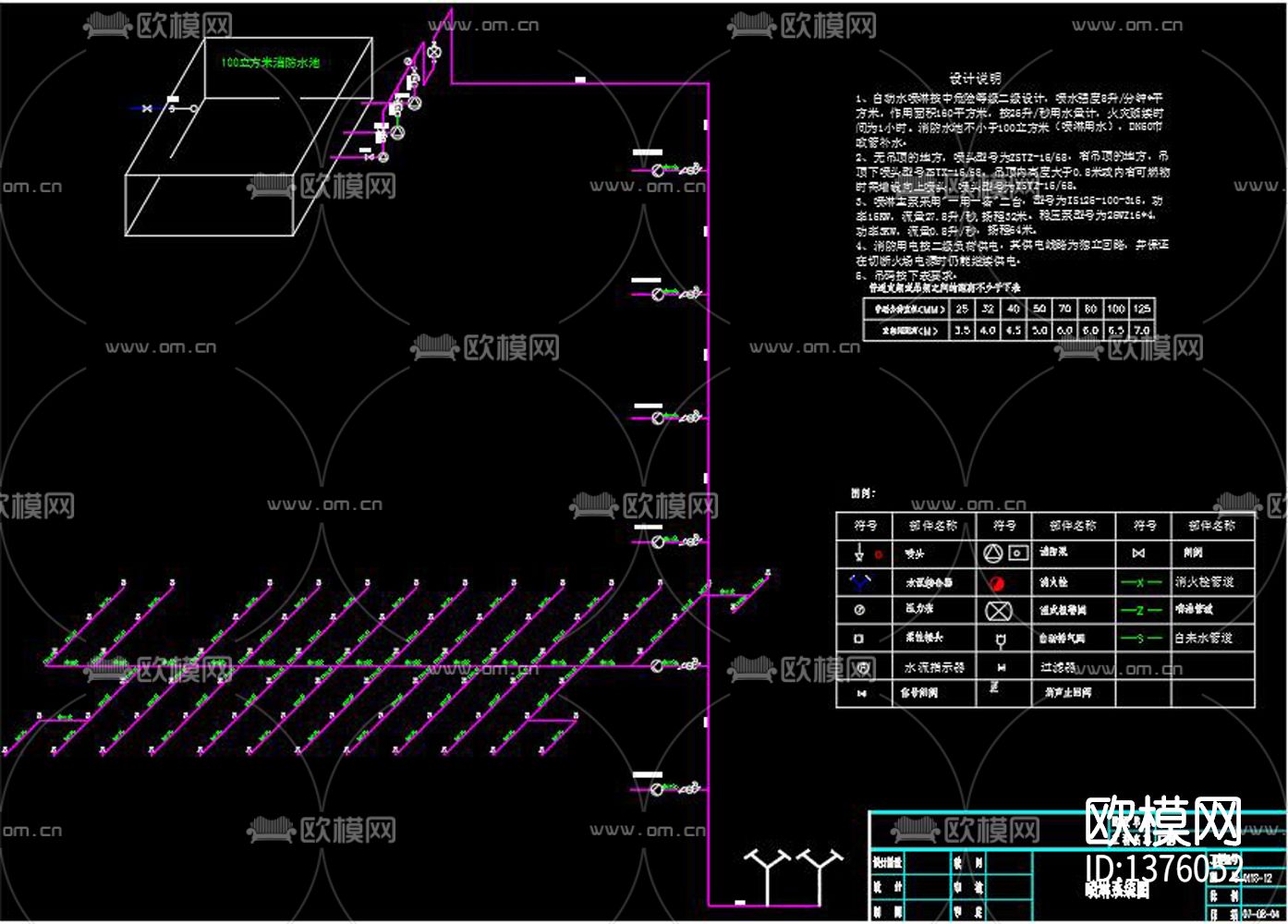Select the green 100立方米消防水池 tank label

[x=270, y=63]
